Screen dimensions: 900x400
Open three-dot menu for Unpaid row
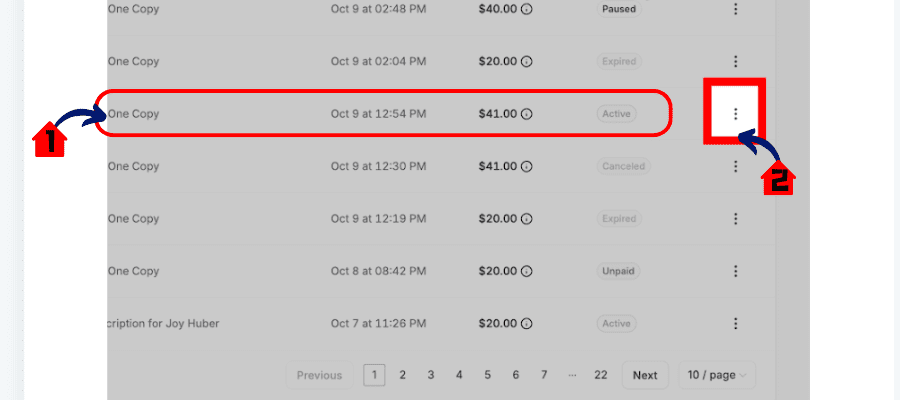pyautogui.click(x=735, y=271)
